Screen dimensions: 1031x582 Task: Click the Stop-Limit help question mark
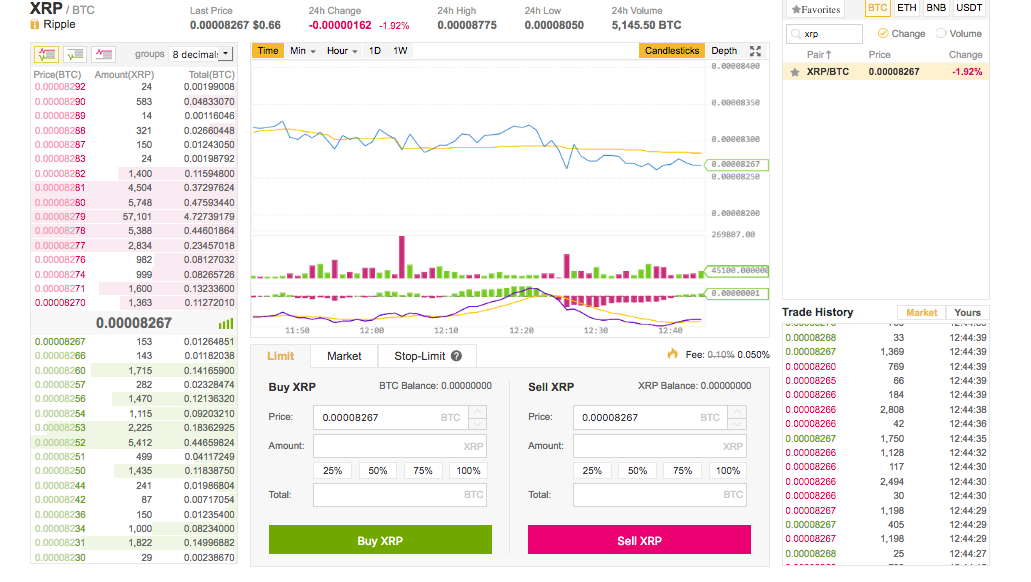(x=456, y=356)
